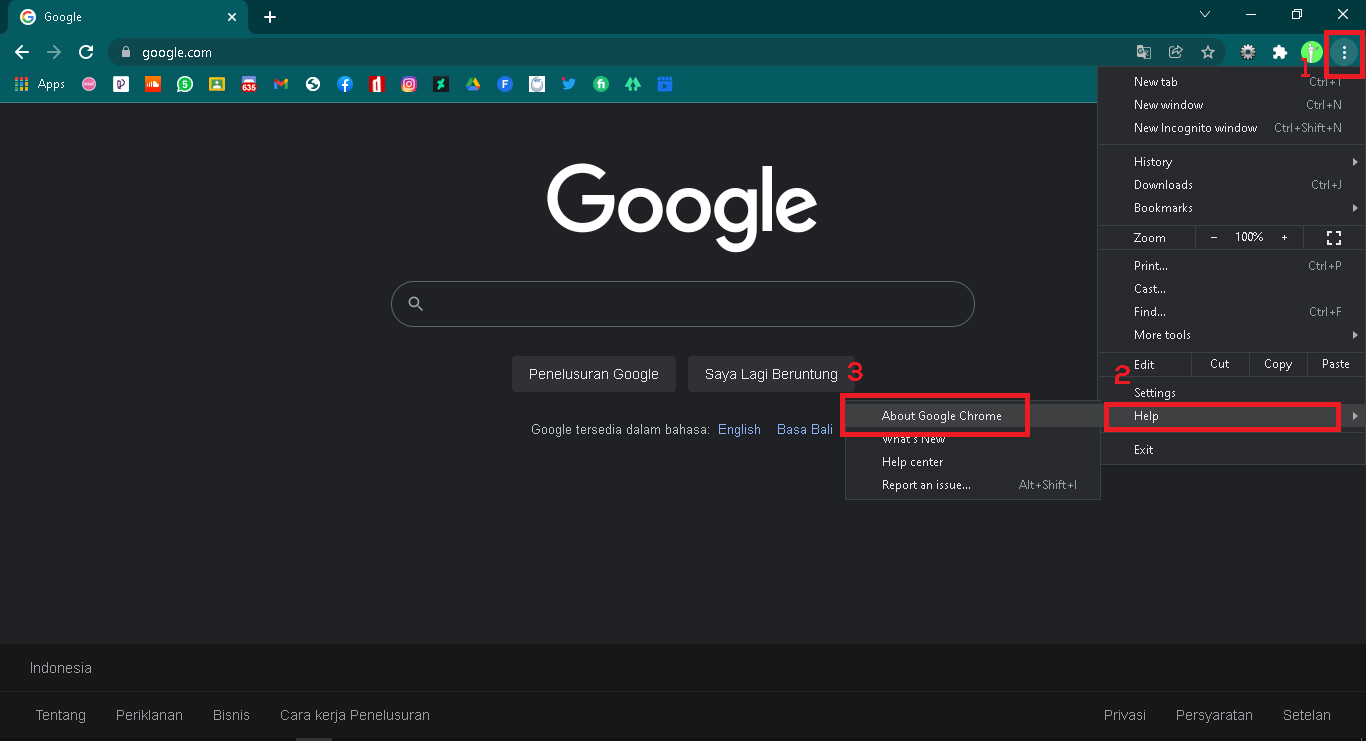Viewport: 1366px width, 741px height.
Task: Open the Gmail bookmark icon
Action: [281, 85]
